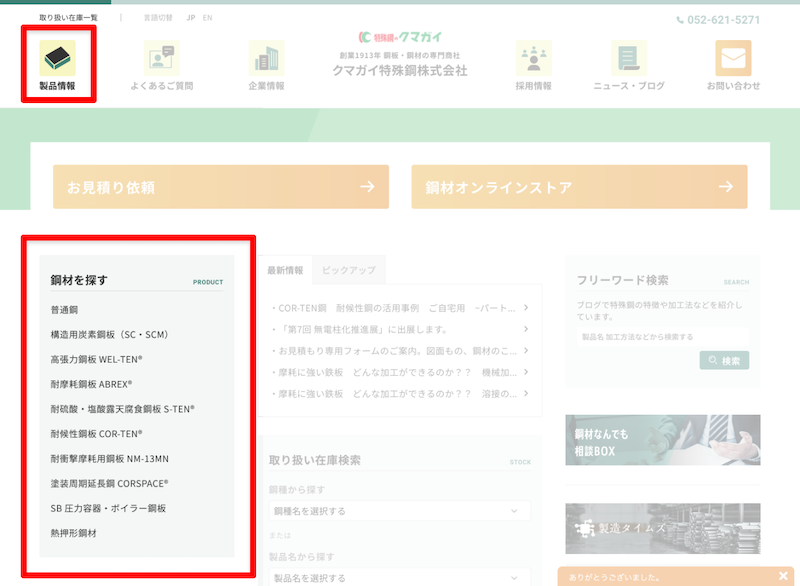Screen dimensions: 800x586
Task: Open 高張力鋼板 WEL-TEN link
Action: point(96,359)
